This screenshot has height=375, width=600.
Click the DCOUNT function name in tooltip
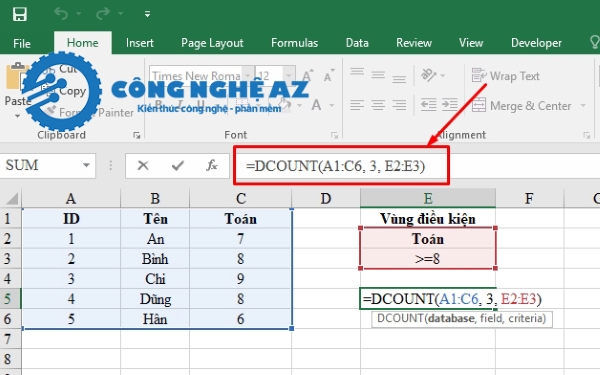coord(400,318)
